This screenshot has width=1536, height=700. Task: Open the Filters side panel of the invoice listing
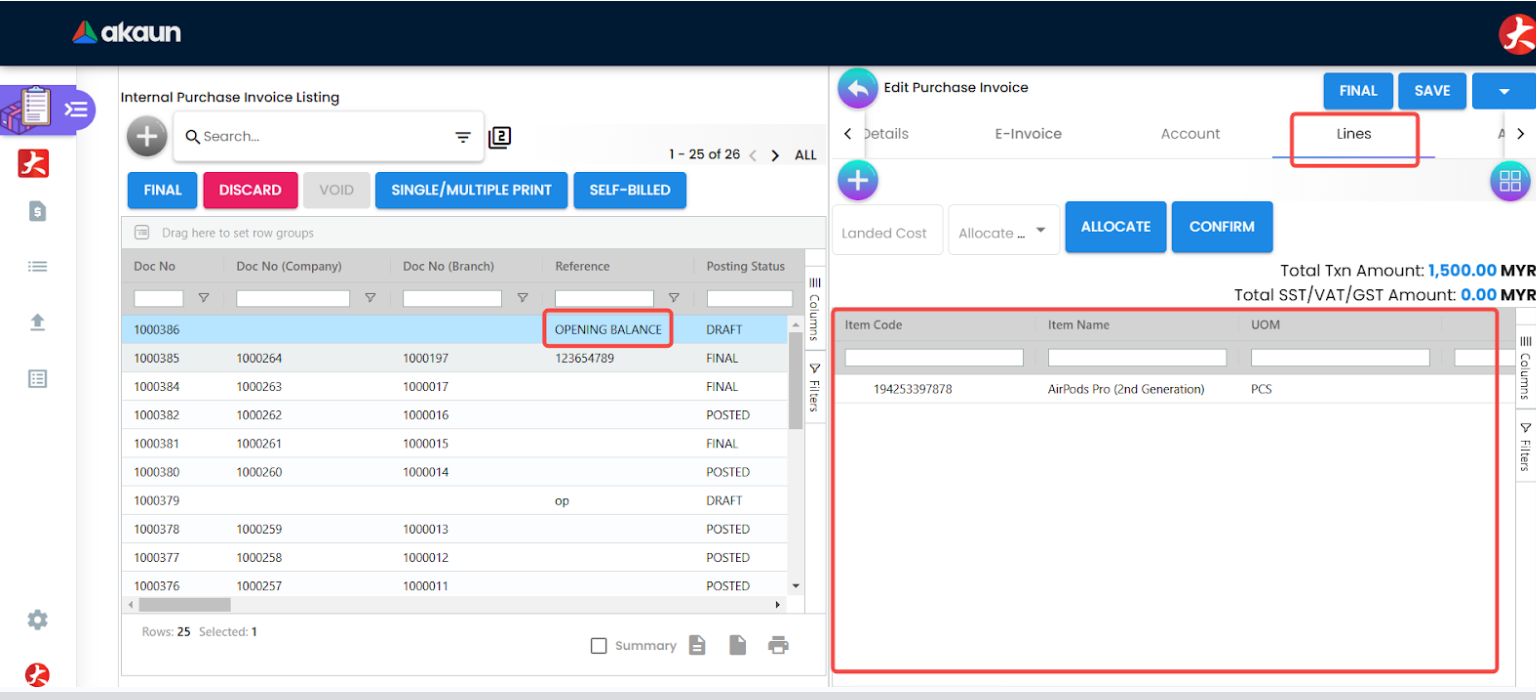(813, 386)
